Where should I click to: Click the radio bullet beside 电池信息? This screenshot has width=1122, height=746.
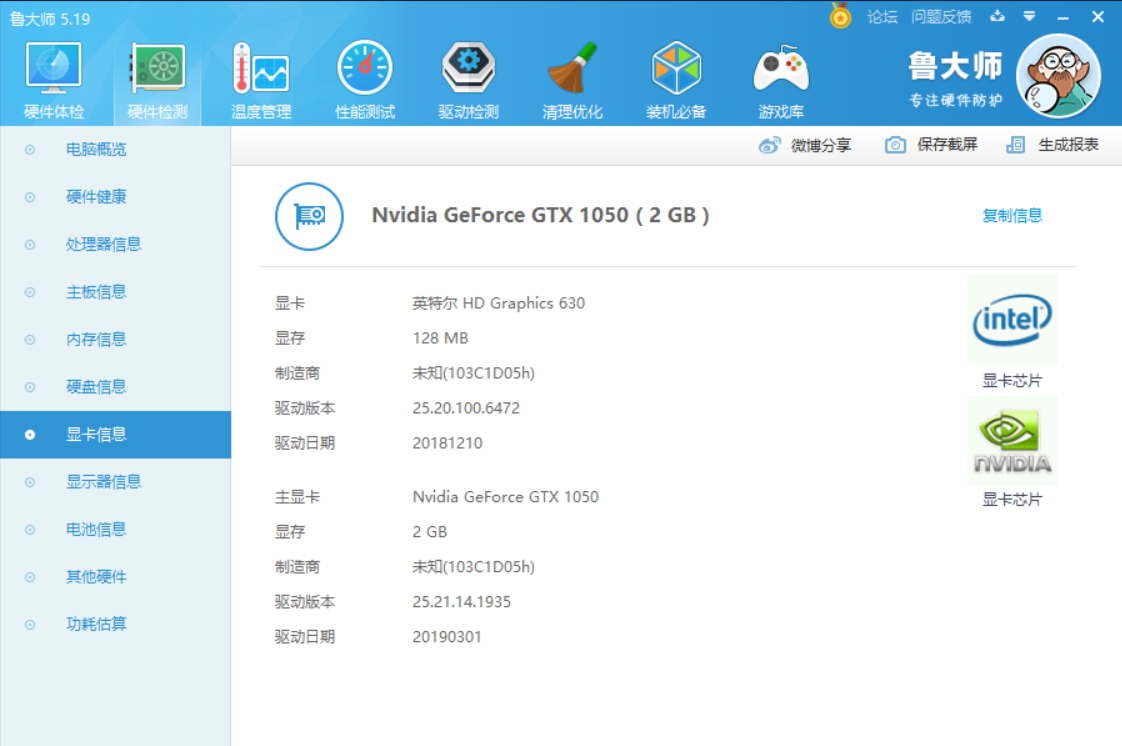tap(29, 529)
